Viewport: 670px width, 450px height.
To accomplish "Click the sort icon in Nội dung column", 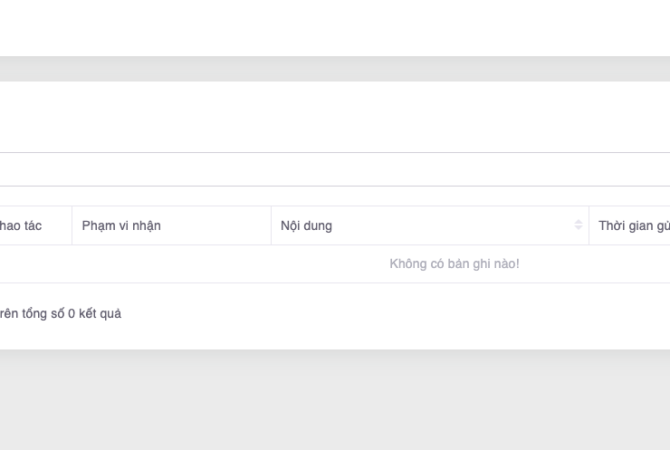I will [x=578, y=225].
